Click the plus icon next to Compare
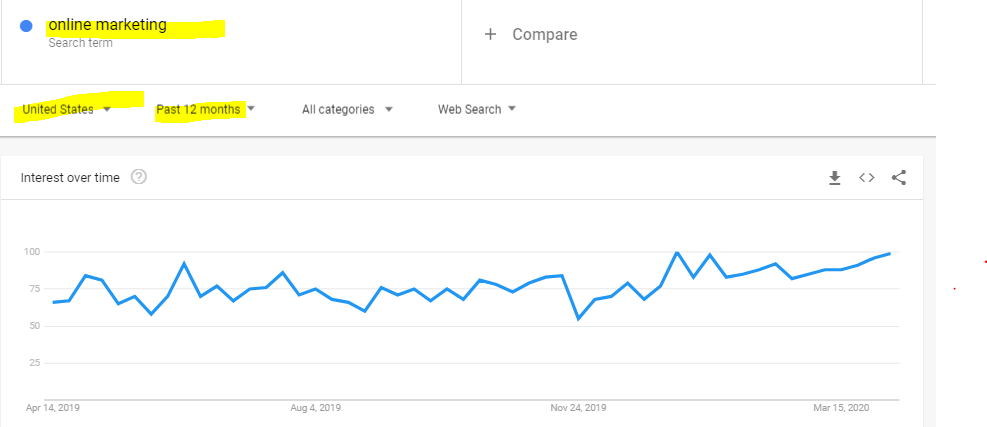Screen dimensions: 987x427 click(x=490, y=34)
